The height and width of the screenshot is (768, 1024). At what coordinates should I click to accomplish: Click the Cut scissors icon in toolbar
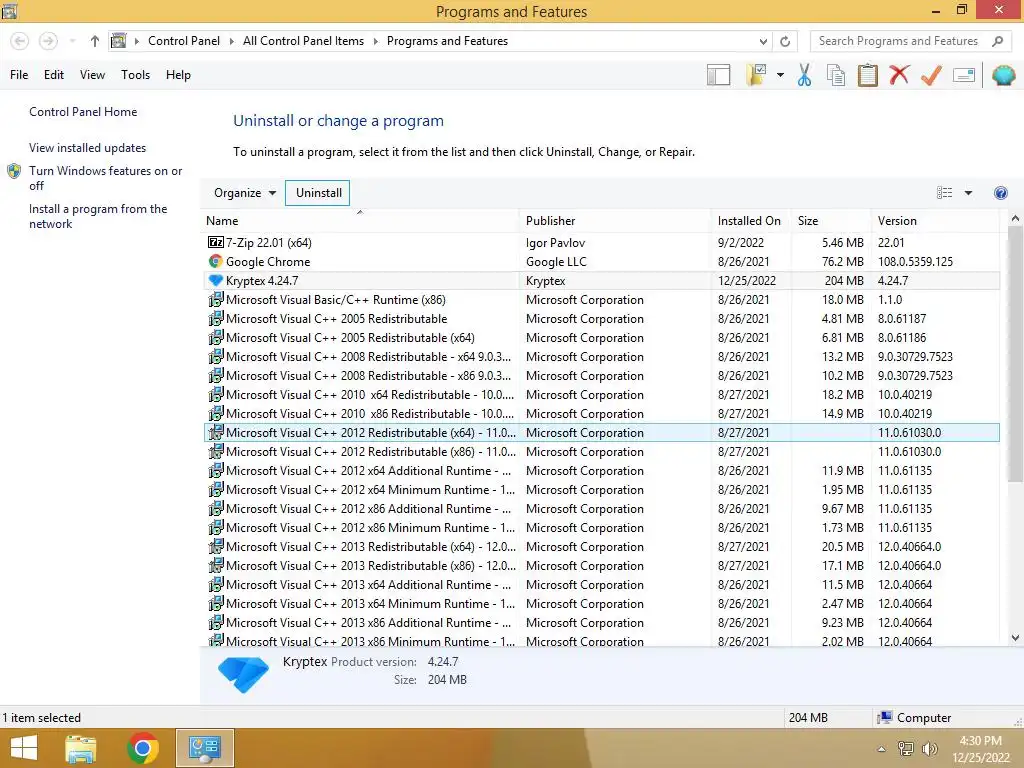(804, 75)
